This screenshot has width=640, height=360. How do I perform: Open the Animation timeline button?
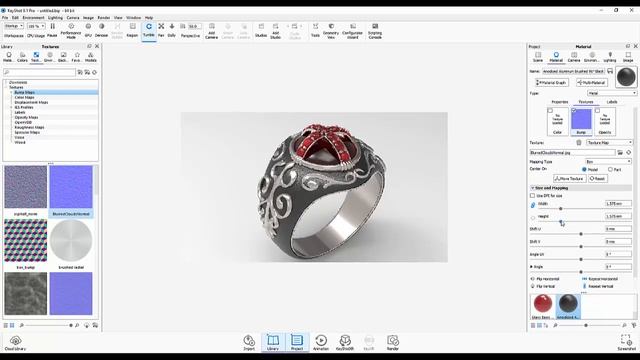tap(321, 343)
